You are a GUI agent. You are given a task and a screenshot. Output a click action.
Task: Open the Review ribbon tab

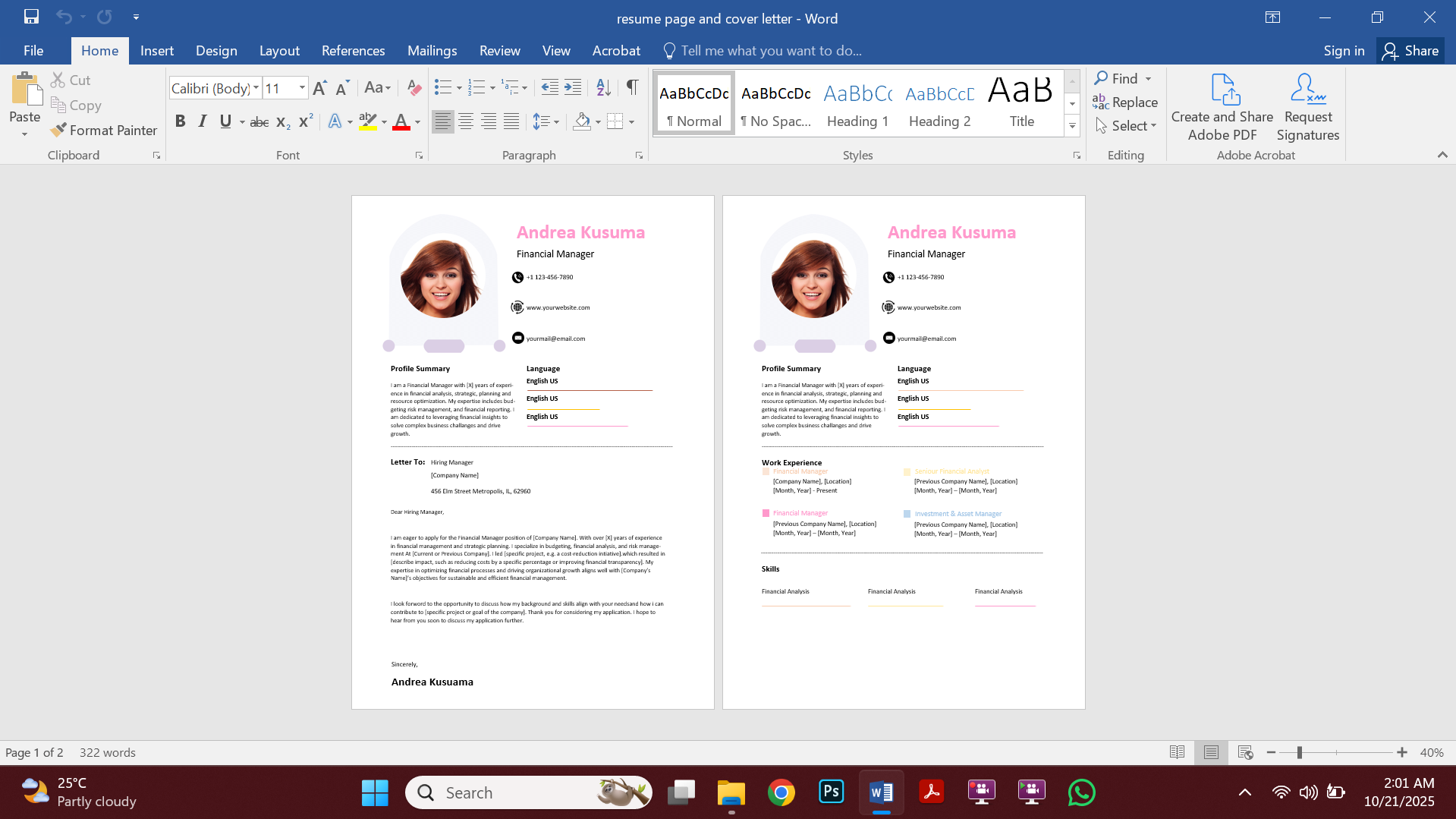[x=499, y=50]
